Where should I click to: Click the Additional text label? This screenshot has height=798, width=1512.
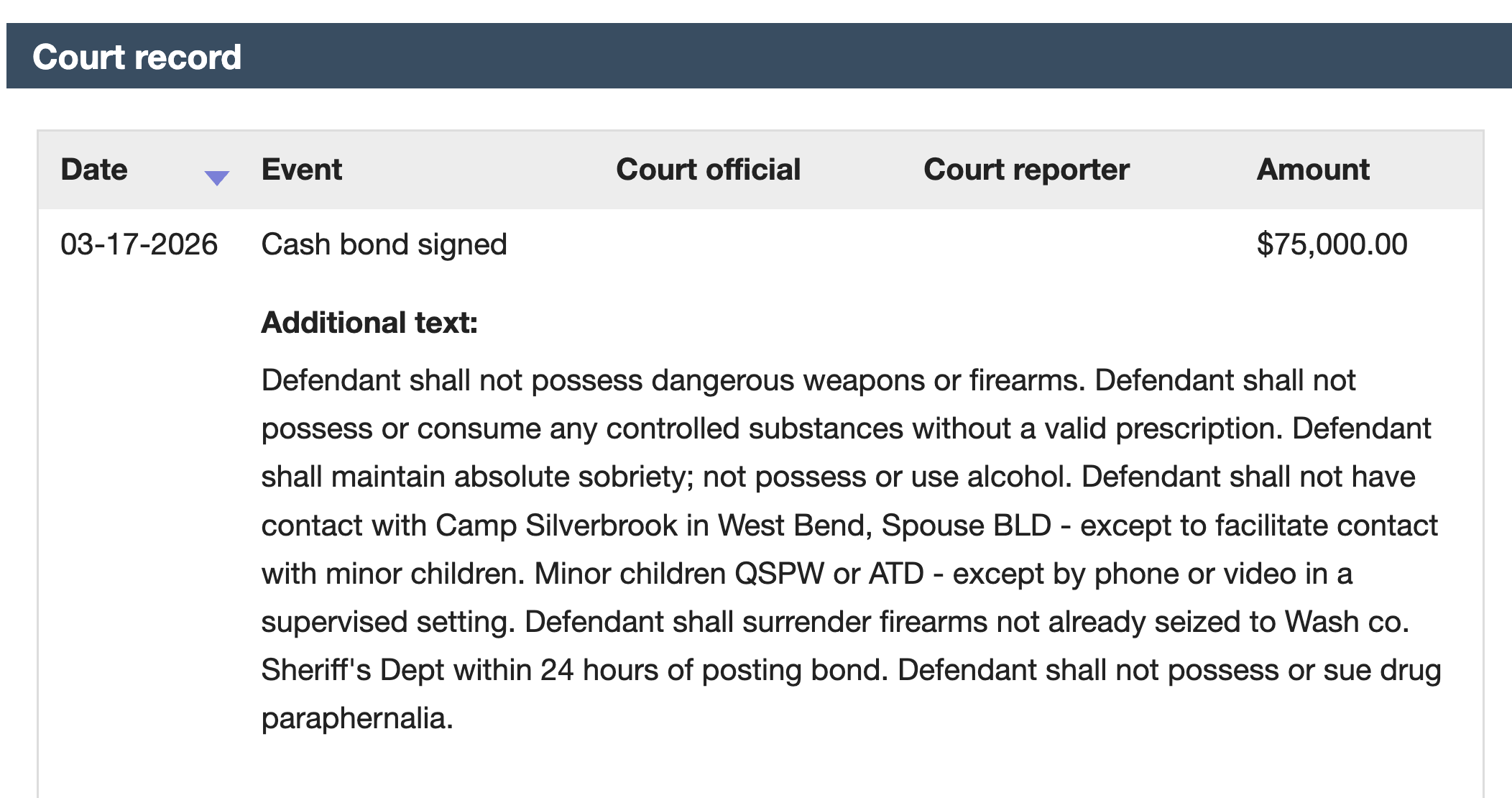(369, 322)
